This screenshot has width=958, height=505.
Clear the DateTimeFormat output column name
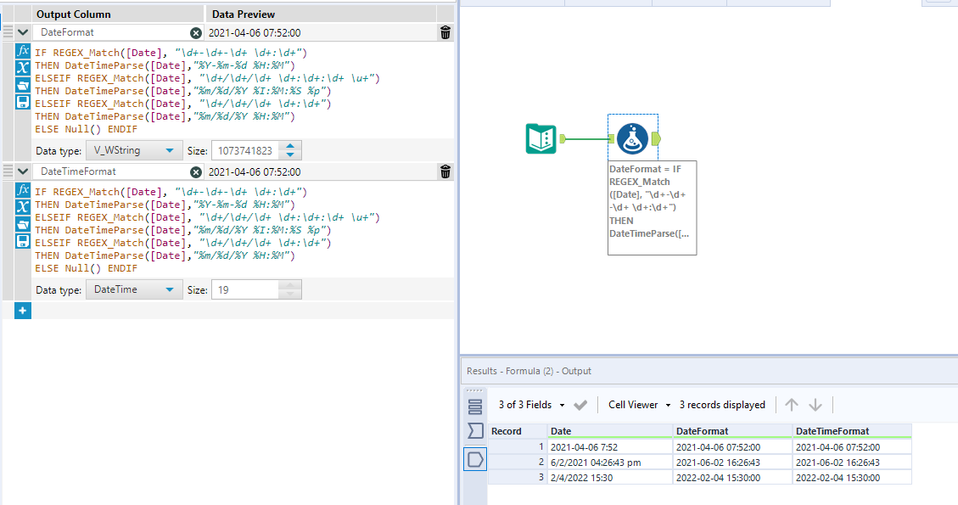[196, 172]
